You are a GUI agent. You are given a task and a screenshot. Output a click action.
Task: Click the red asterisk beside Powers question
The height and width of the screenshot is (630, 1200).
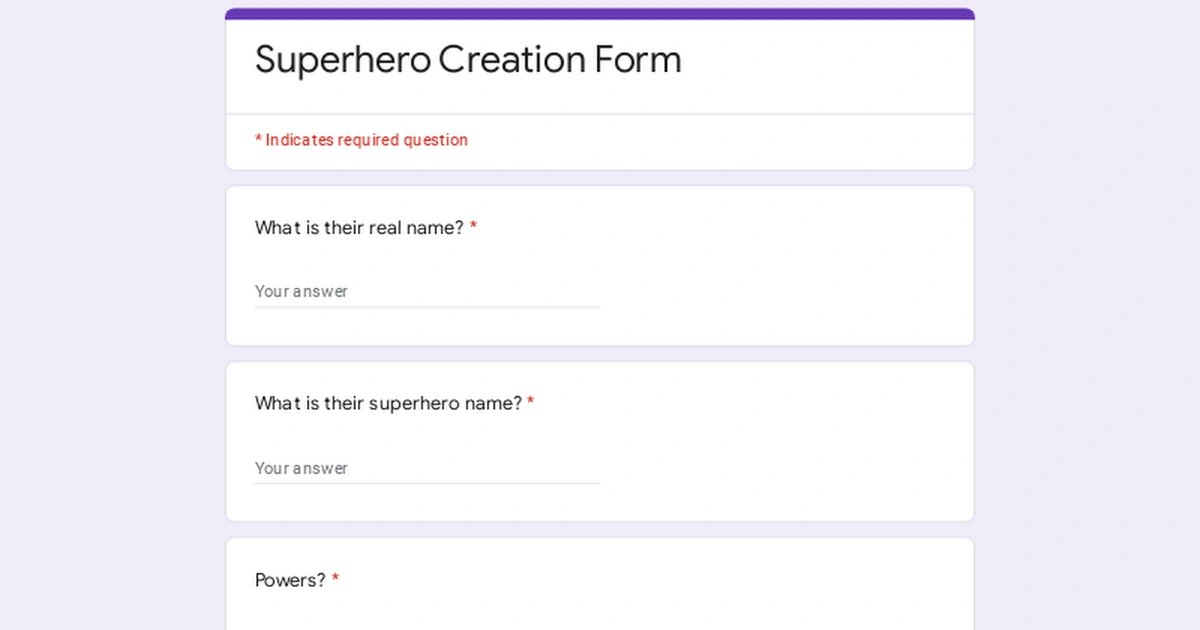click(x=335, y=579)
